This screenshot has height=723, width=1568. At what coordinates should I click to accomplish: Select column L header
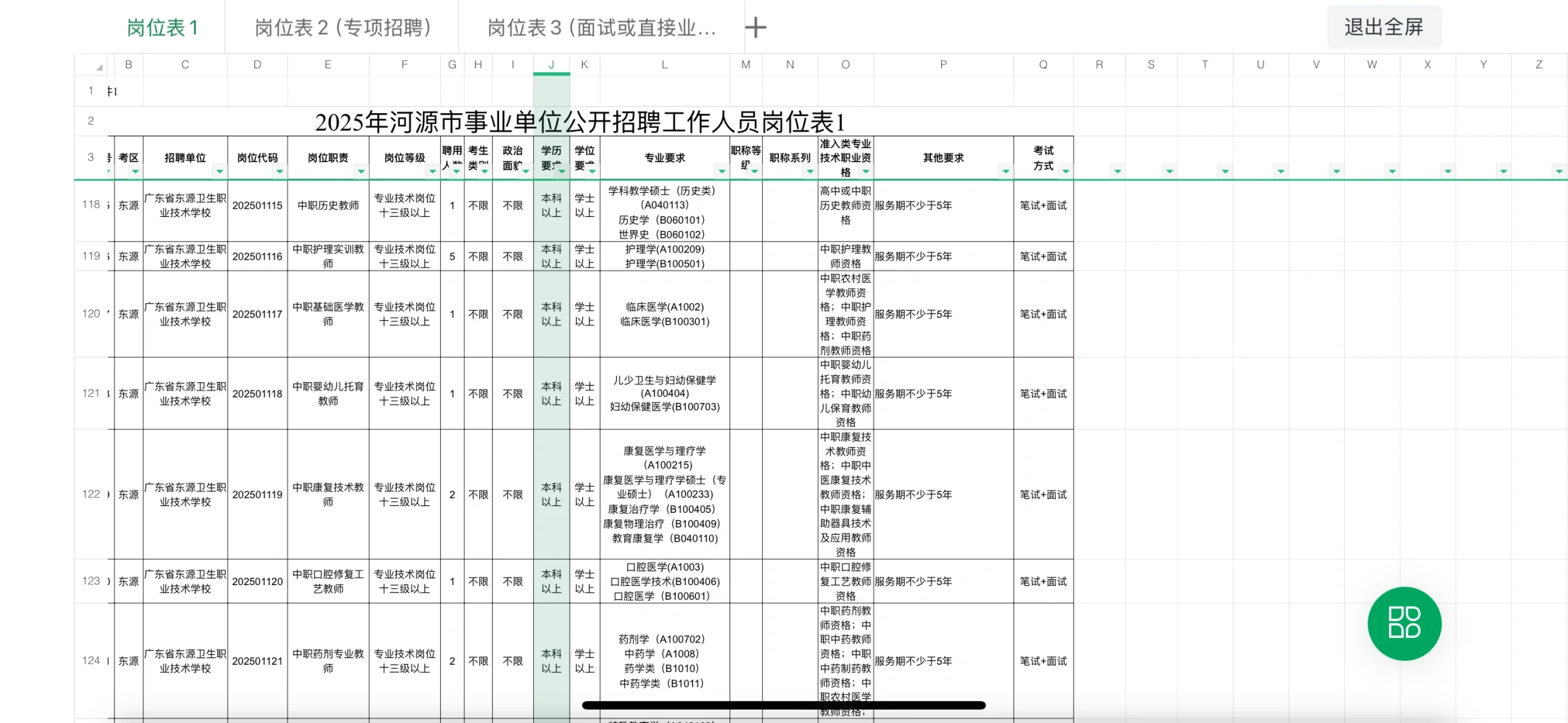click(x=664, y=65)
